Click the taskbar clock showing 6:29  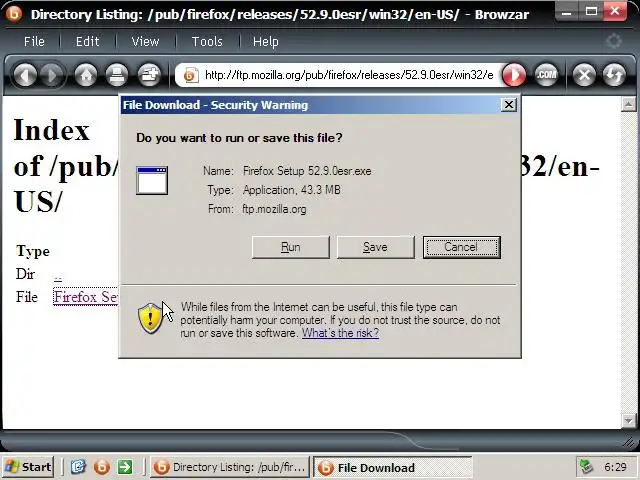pos(615,467)
